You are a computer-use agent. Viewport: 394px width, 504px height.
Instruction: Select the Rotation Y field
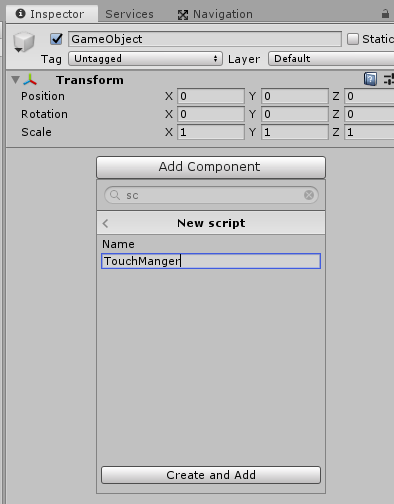point(295,114)
